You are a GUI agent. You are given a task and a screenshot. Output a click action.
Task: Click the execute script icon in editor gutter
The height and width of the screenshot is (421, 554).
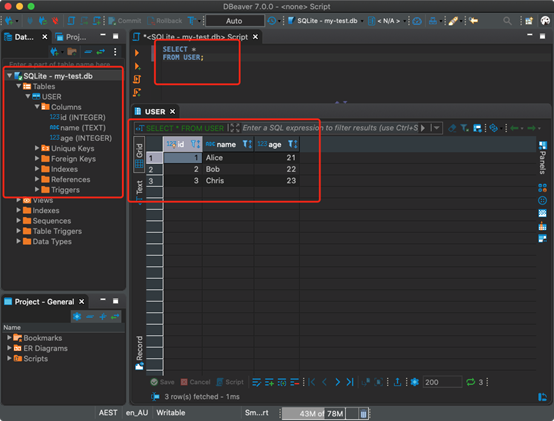137,79
